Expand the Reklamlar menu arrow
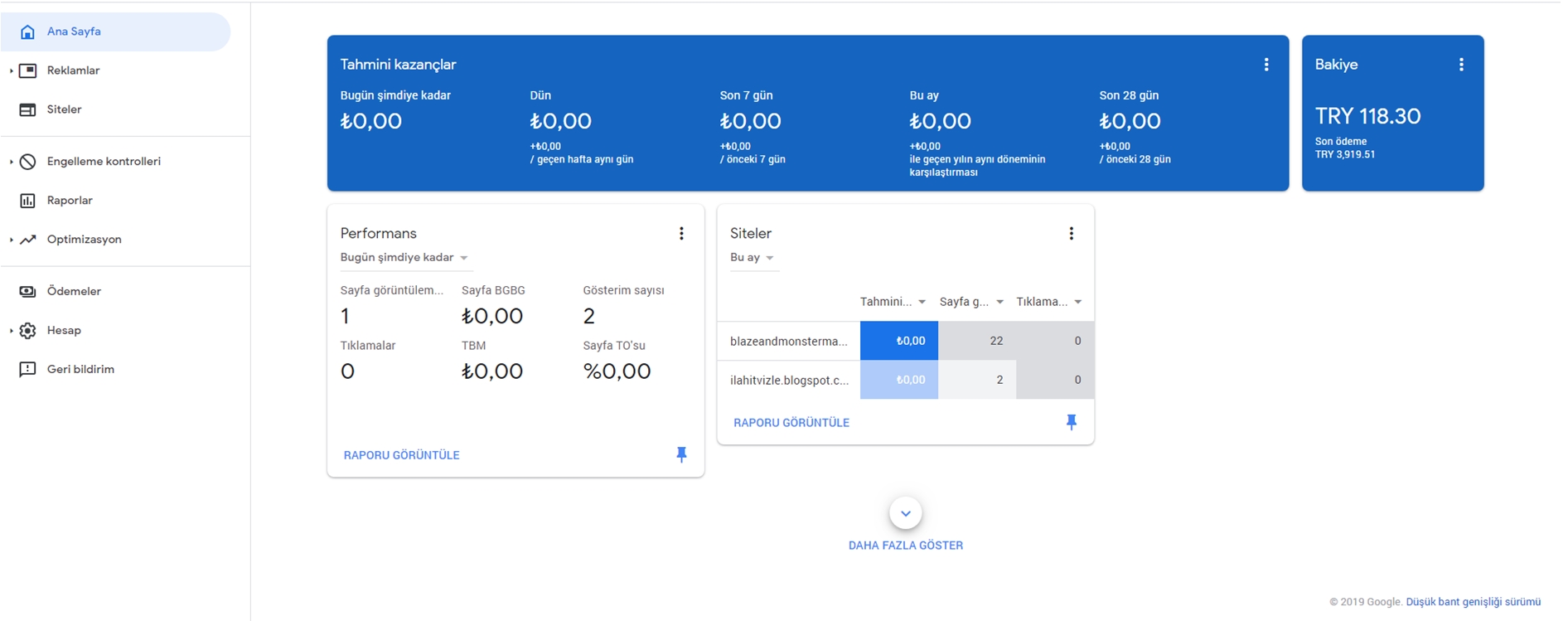Image resolution: width=1568 pixels, height=621 pixels. 11,71
